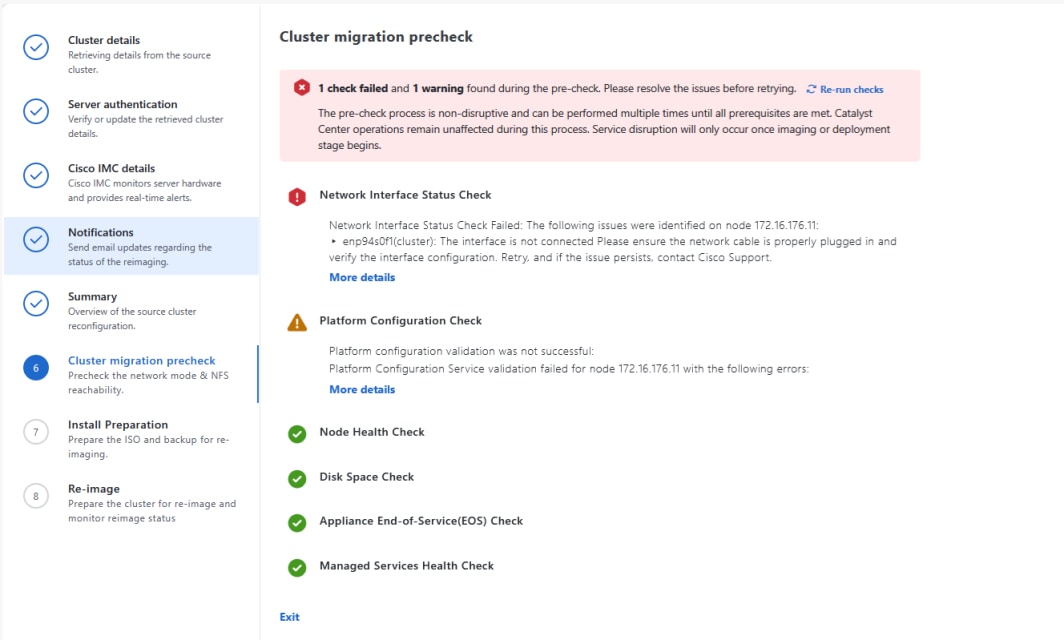The width and height of the screenshot is (1064, 640).
Task: Click 'Platform configuration validation was not successful' text
Action: [x=461, y=351]
